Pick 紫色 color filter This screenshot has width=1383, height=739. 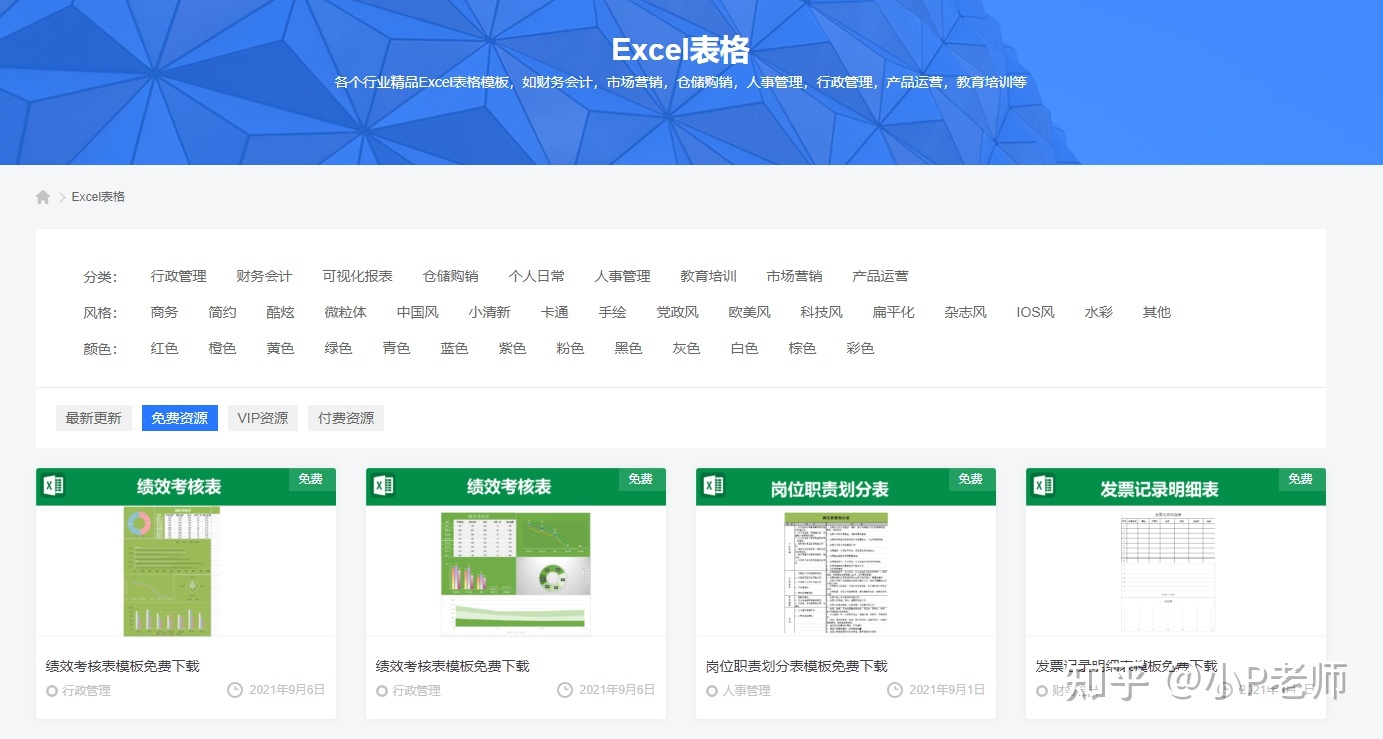(513, 348)
